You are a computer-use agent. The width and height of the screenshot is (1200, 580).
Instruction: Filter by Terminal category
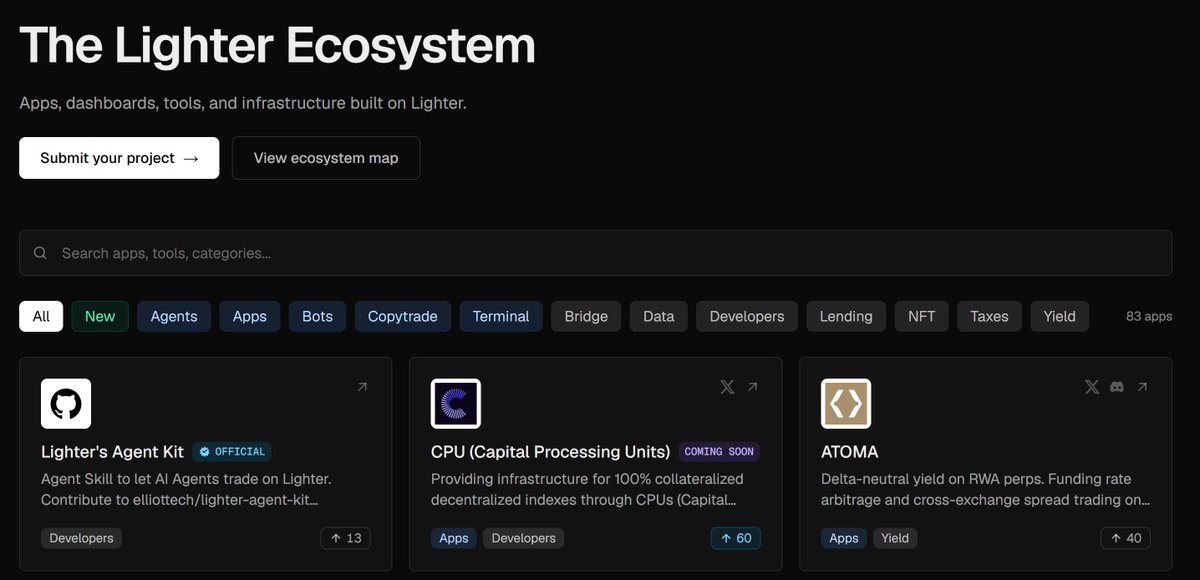501,316
